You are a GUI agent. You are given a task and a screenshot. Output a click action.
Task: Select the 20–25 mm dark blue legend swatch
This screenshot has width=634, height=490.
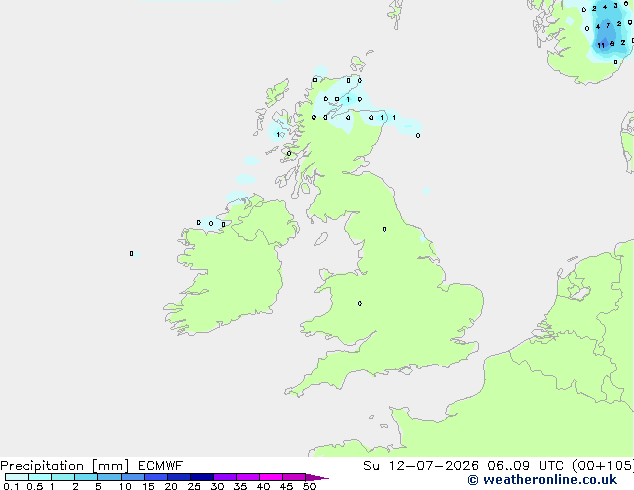point(179,477)
